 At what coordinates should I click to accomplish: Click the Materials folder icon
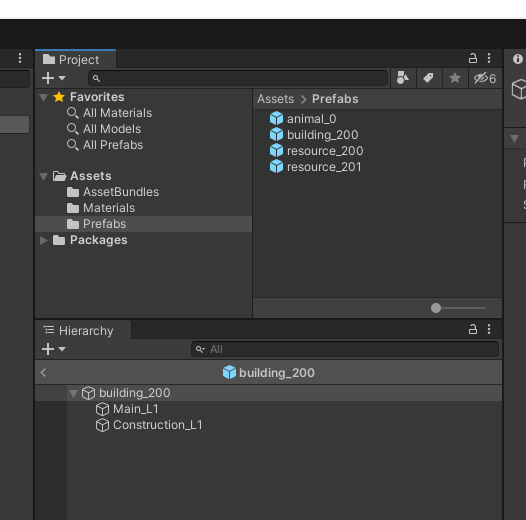click(73, 208)
